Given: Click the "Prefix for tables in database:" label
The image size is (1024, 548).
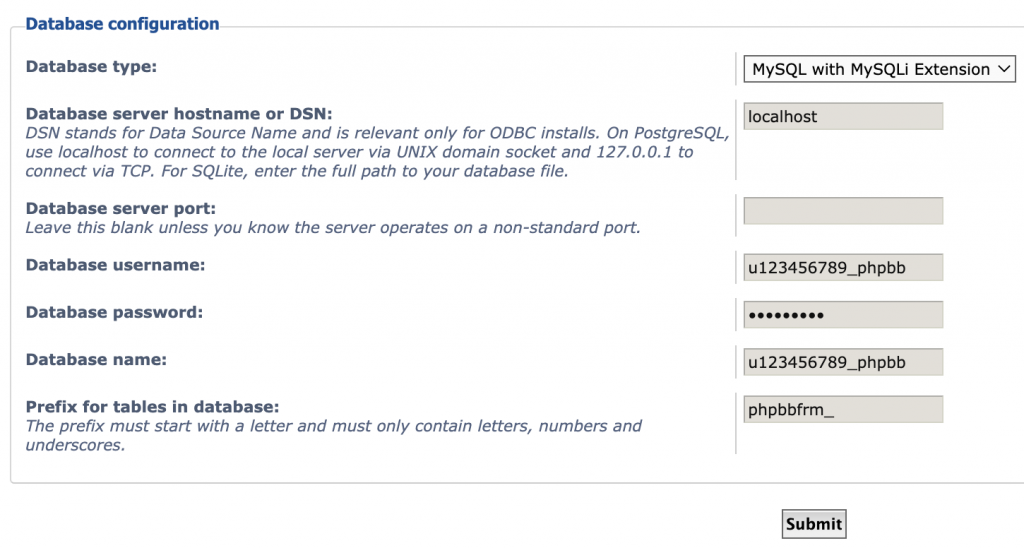Looking at the screenshot, I should coord(152,407).
